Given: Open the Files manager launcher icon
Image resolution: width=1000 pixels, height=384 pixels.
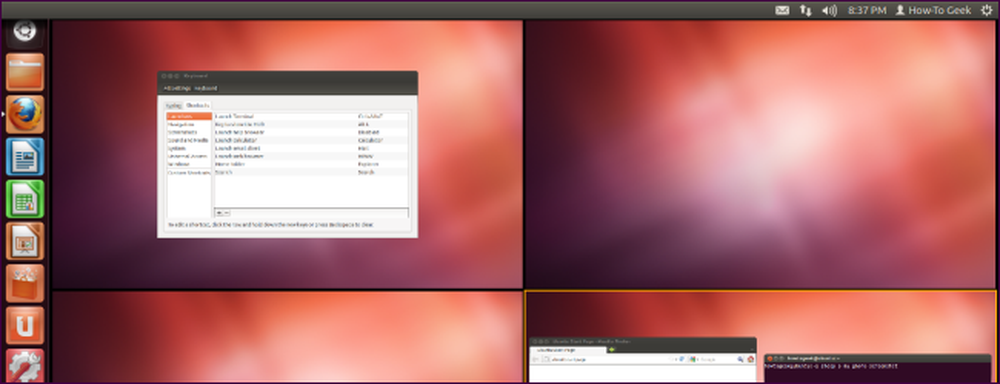Looking at the screenshot, I should [x=25, y=72].
